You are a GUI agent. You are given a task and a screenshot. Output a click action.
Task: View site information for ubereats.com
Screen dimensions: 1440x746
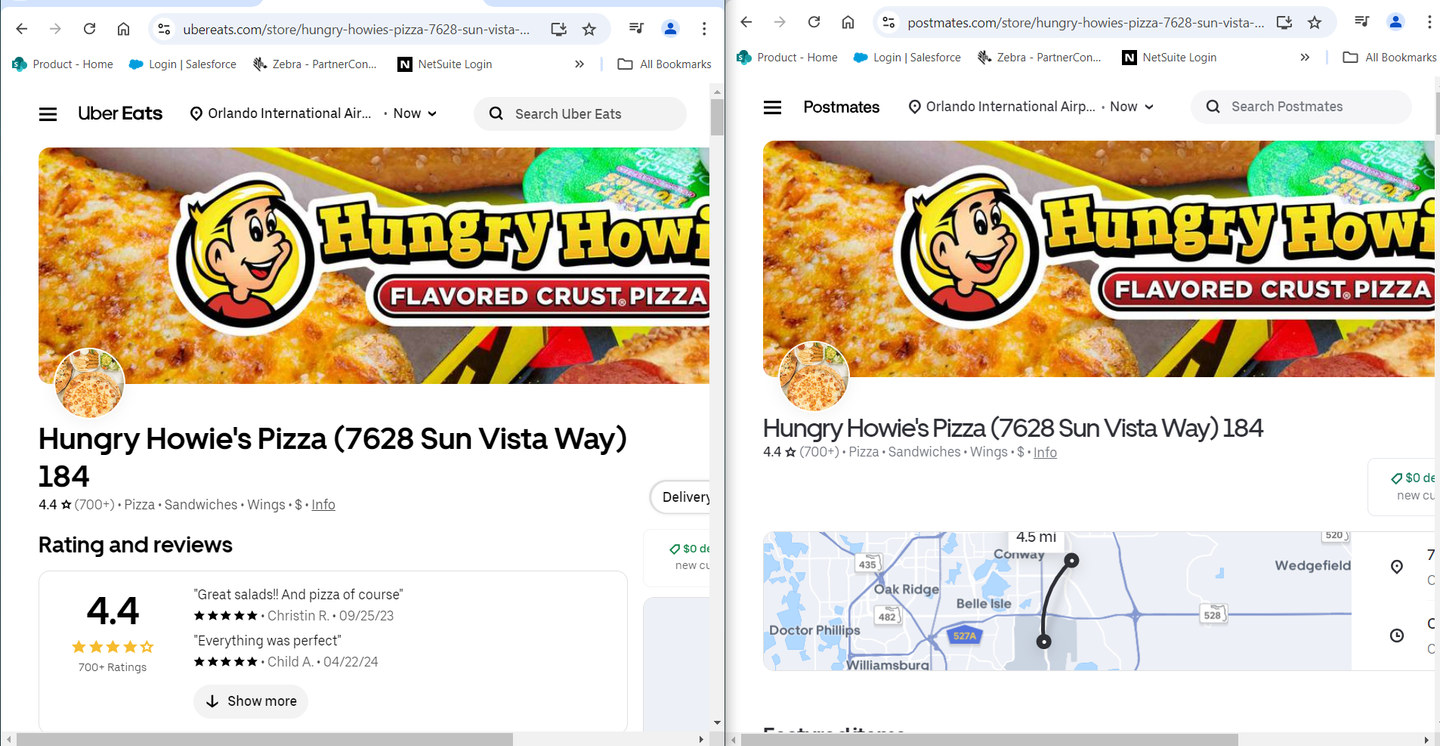(x=165, y=29)
